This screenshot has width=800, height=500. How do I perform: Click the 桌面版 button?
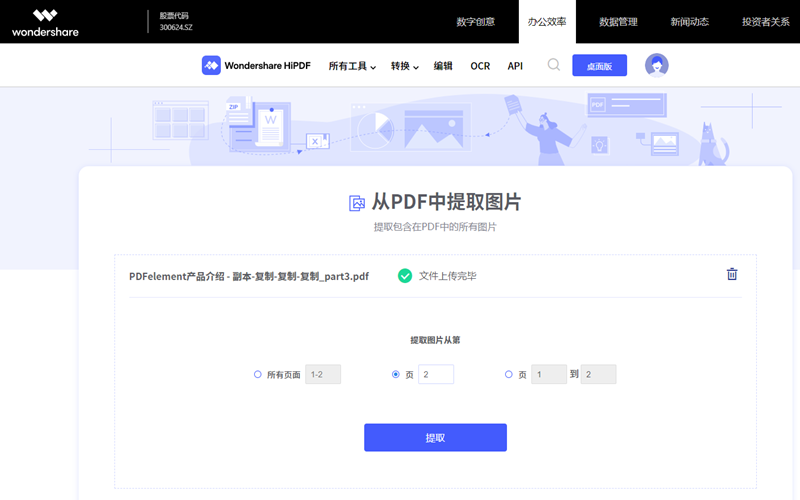599,66
